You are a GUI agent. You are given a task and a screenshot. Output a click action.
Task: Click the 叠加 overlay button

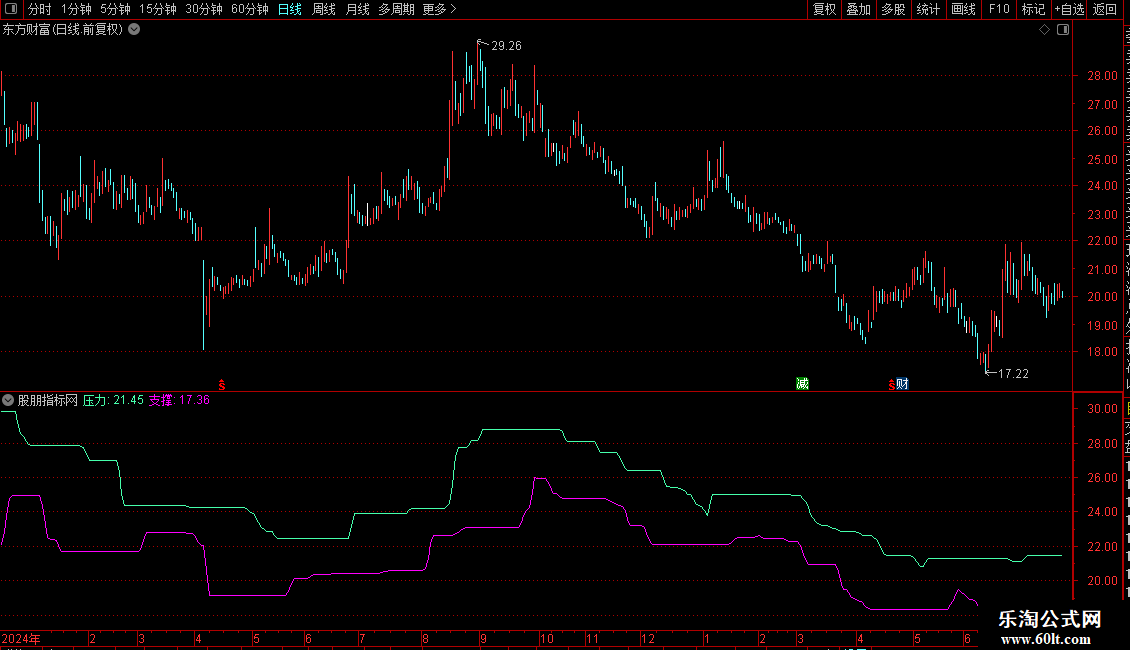pyautogui.click(x=859, y=9)
